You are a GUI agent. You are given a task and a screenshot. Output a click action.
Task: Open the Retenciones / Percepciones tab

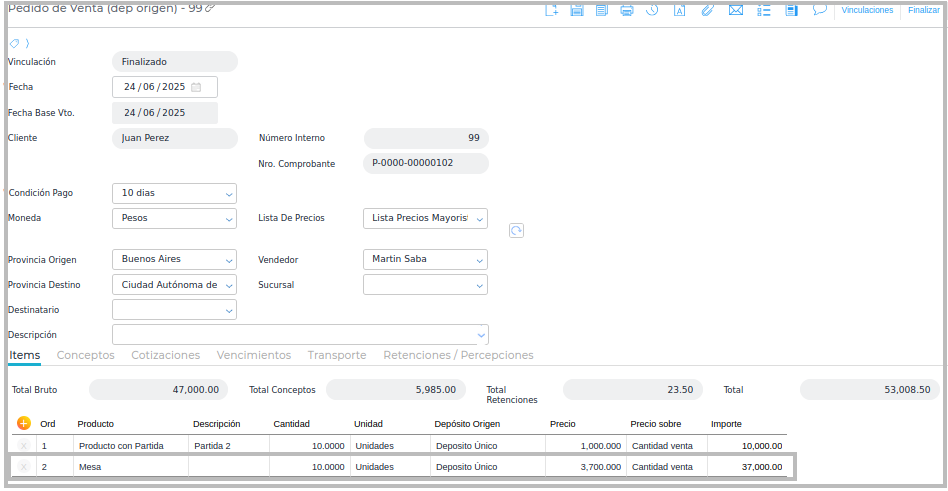458,355
